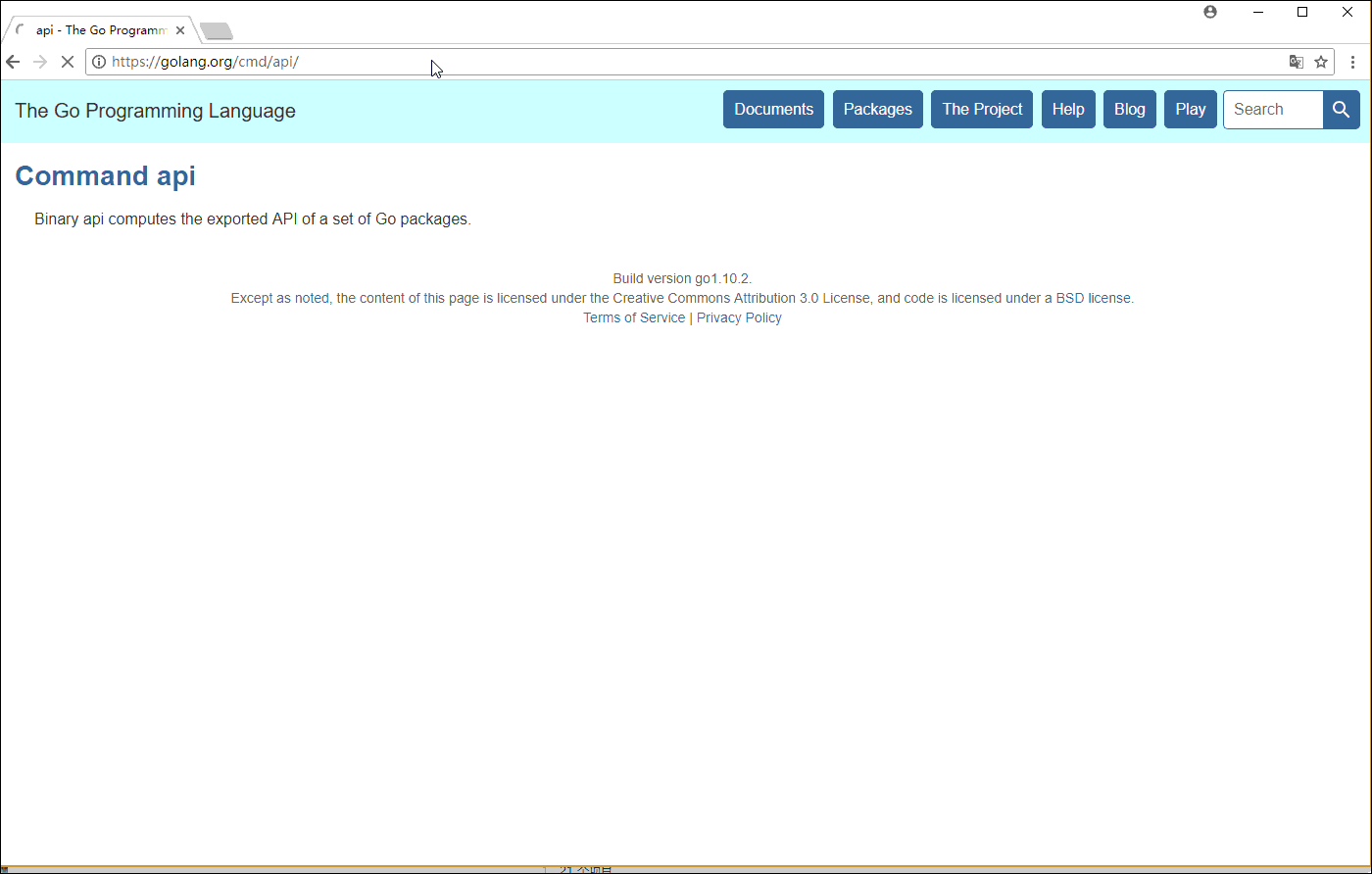Image resolution: width=1372 pixels, height=874 pixels.
Task: Go back to the previous page
Action: (13, 62)
